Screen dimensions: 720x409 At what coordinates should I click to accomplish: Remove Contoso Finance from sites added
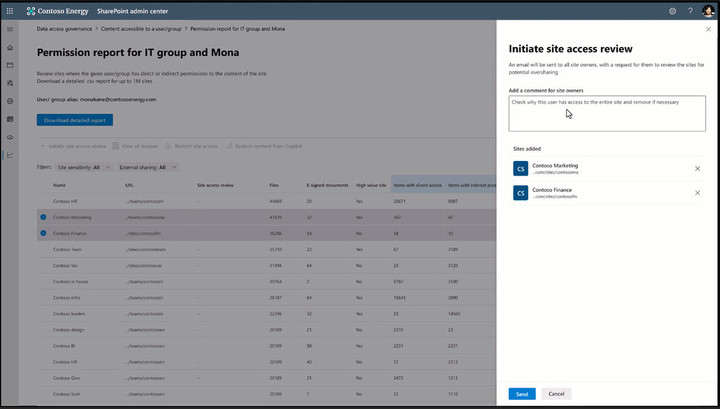pyautogui.click(x=697, y=193)
